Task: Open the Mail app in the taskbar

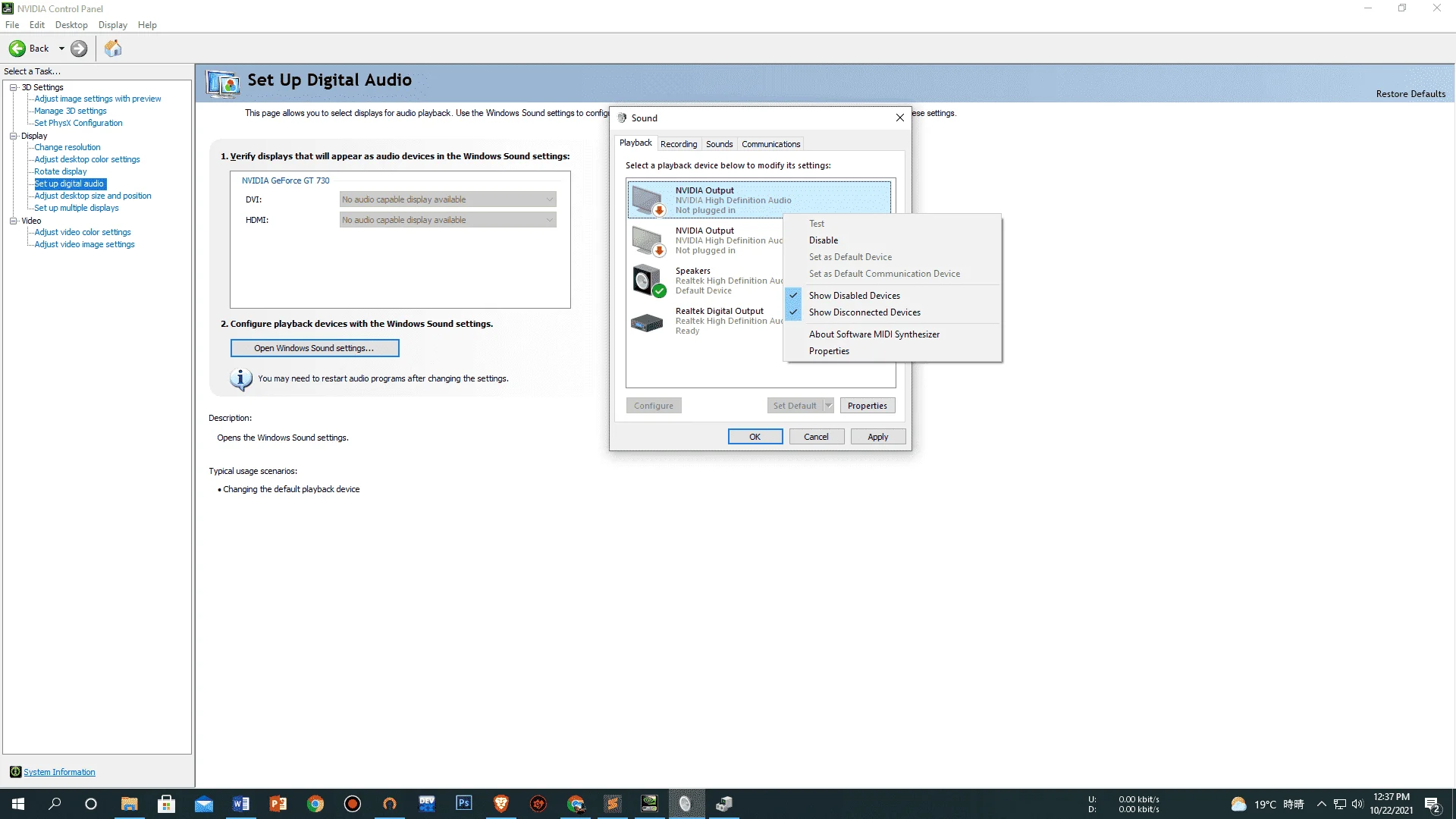Action: coord(203,804)
